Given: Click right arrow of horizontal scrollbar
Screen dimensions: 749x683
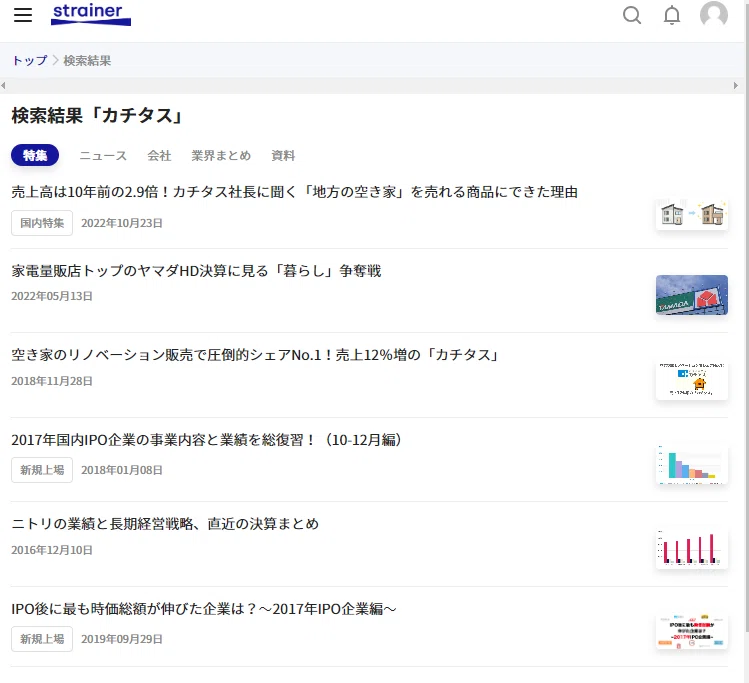Looking at the screenshot, I should (x=736, y=85).
